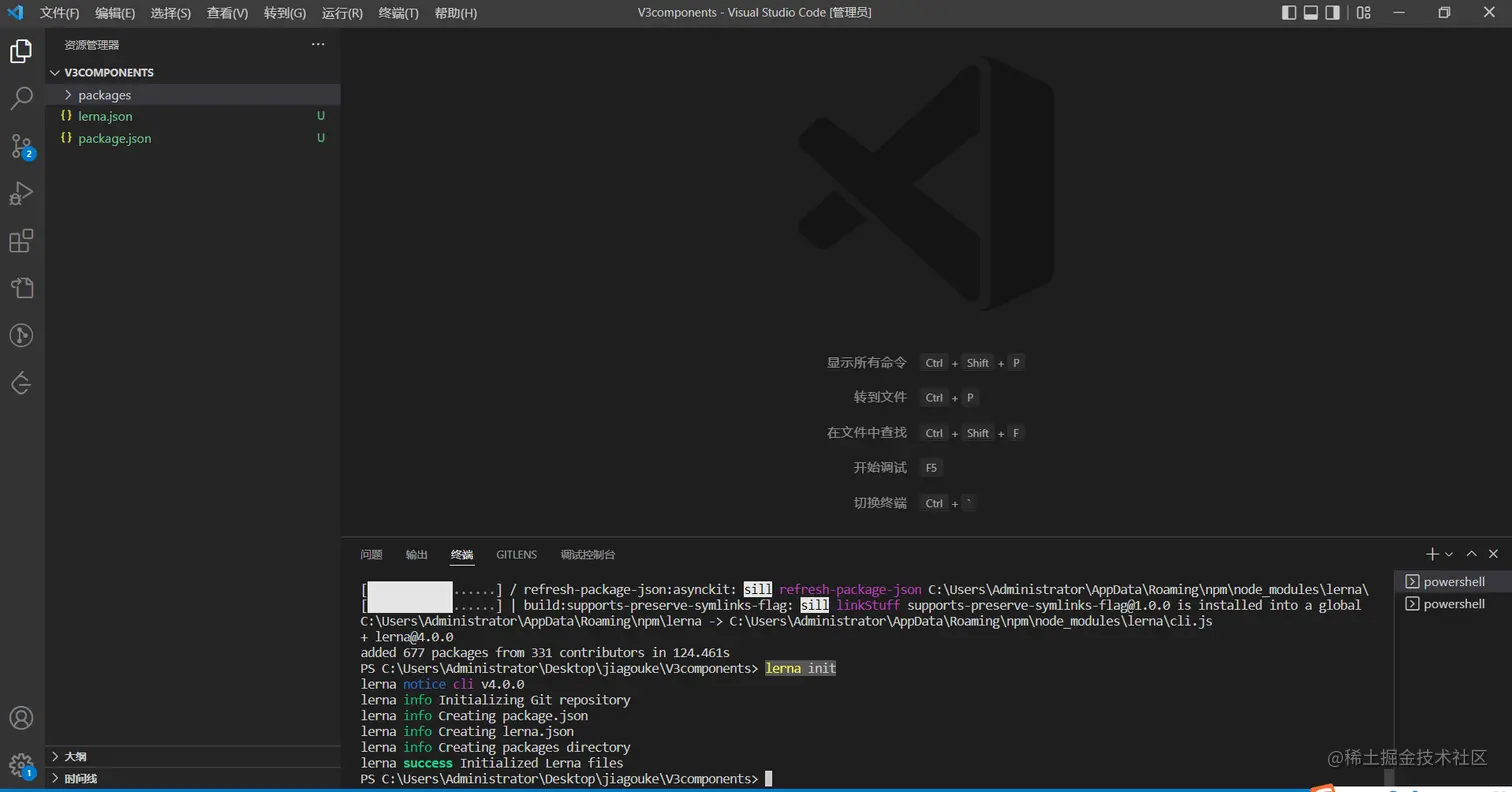The height and width of the screenshot is (792, 1512).
Task: Open the Manage gear icon
Action: (x=21, y=765)
